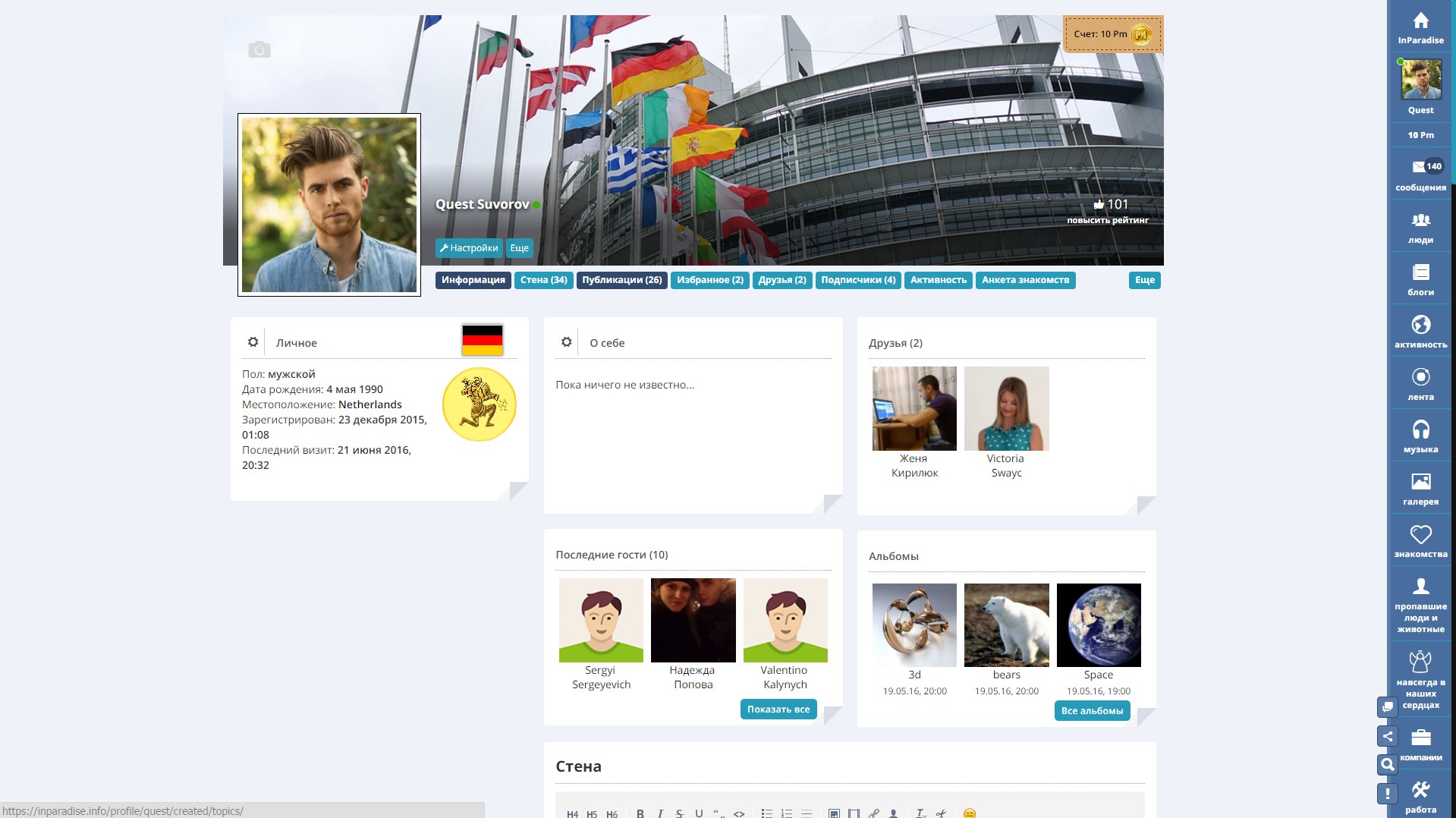The image size is (1456, 818).
Task: Open the dating heart icon
Action: pyautogui.click(x=1420, y=535)
